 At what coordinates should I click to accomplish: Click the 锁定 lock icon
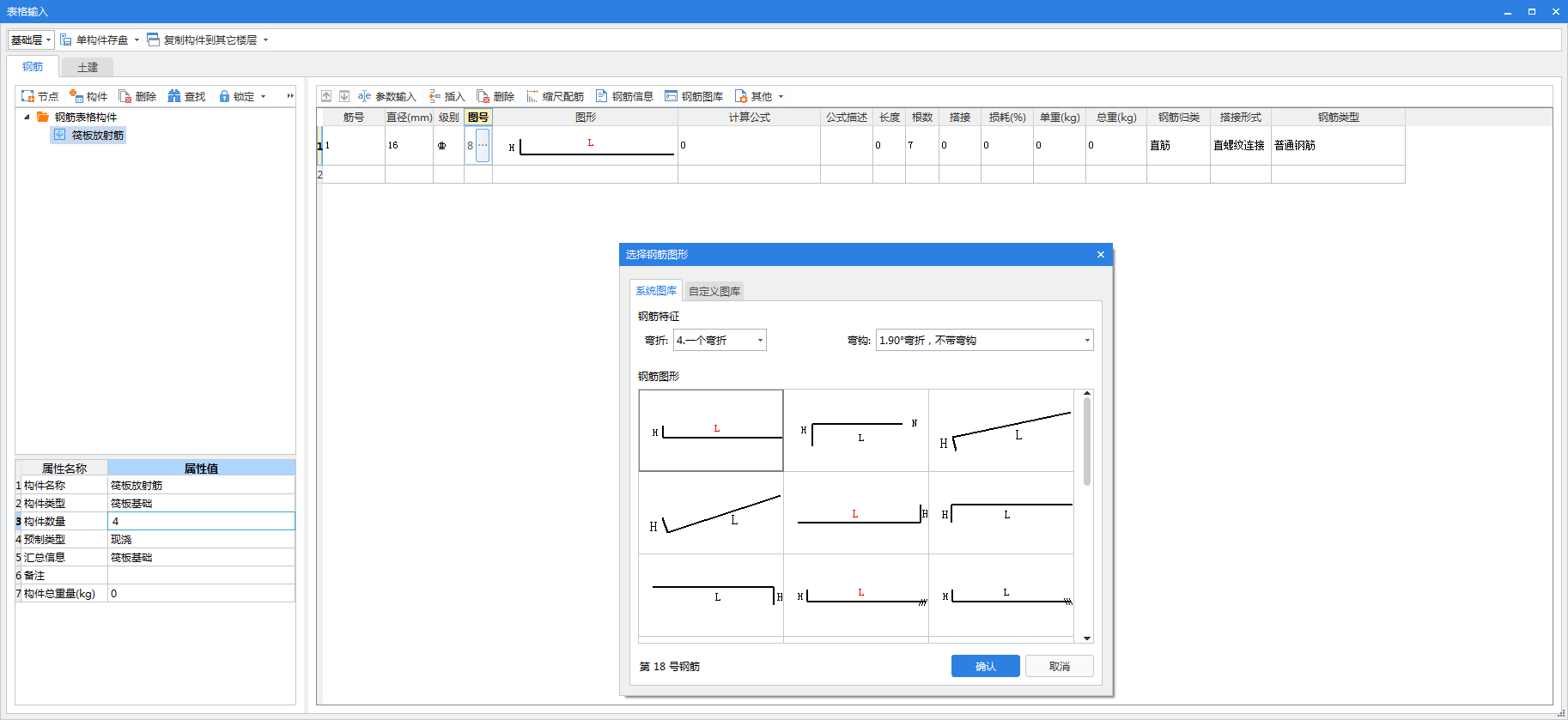[x=224, y=96]
